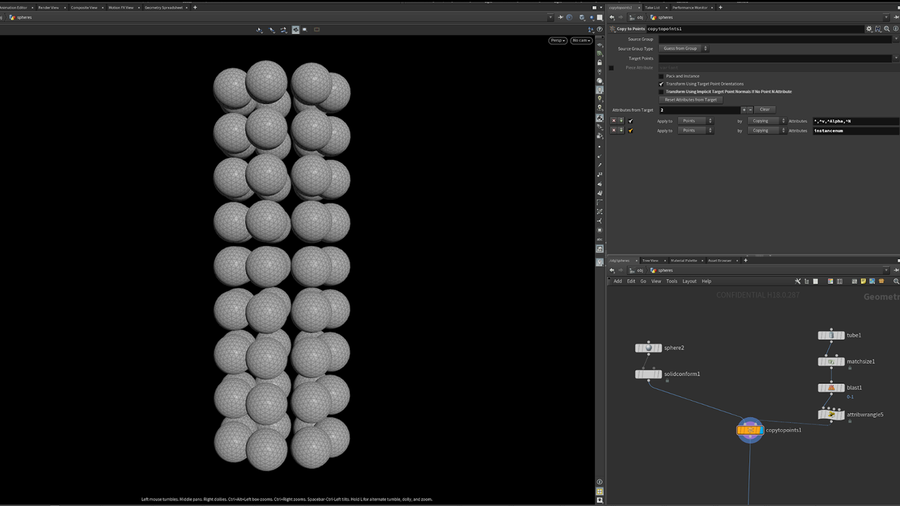Open the No cam viewport dropdown
Viewport: 900px width, 506px height.
[581, 40]
